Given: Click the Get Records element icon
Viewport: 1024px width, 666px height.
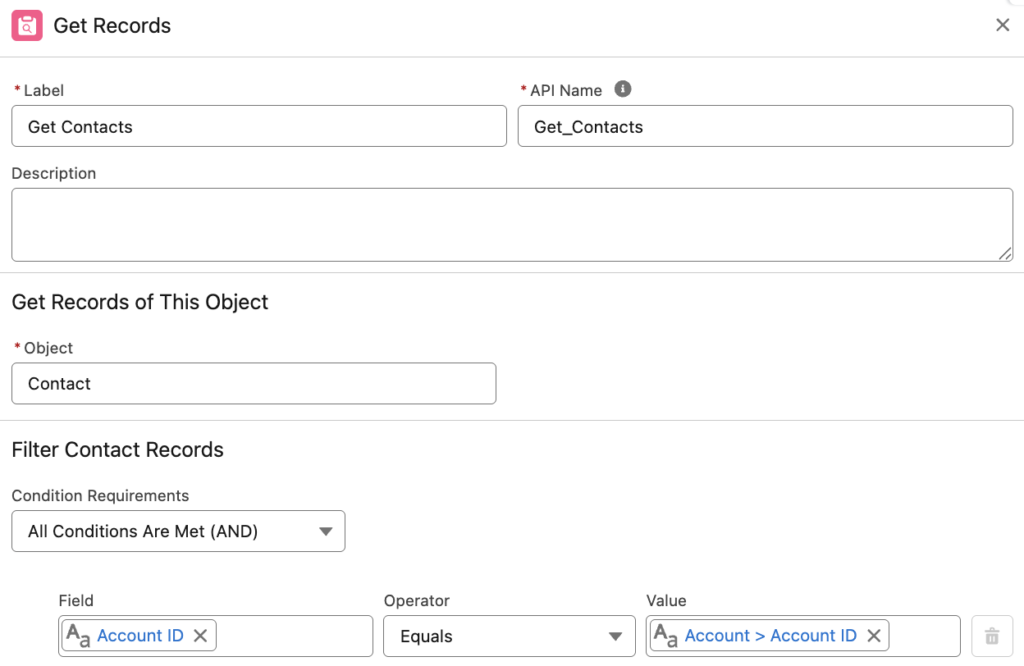Looking at the screenshot, I should [x=27, y=25].
